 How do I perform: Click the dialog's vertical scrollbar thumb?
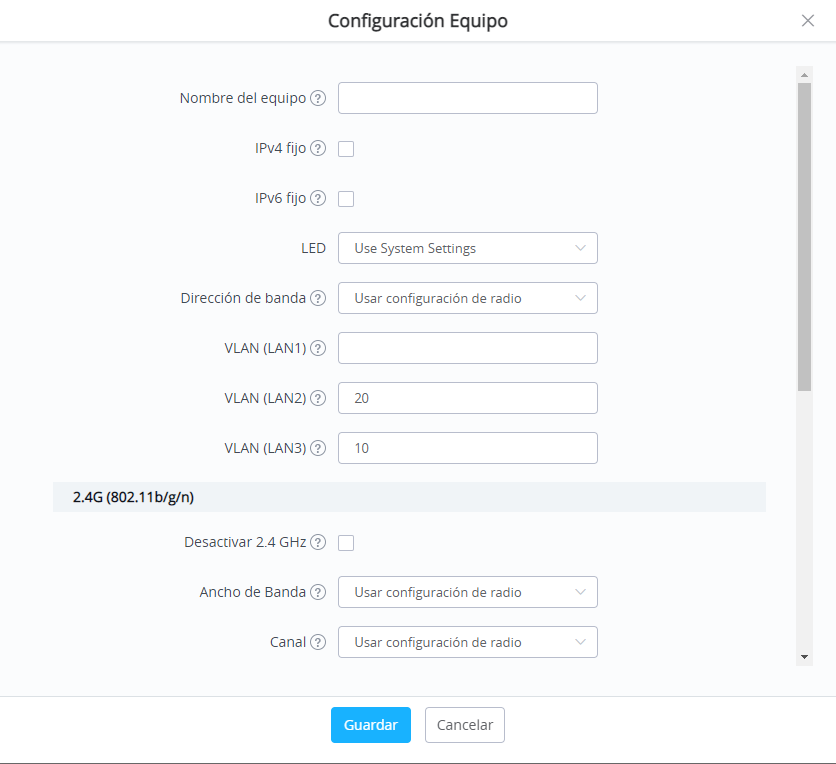tap(805, 237)
